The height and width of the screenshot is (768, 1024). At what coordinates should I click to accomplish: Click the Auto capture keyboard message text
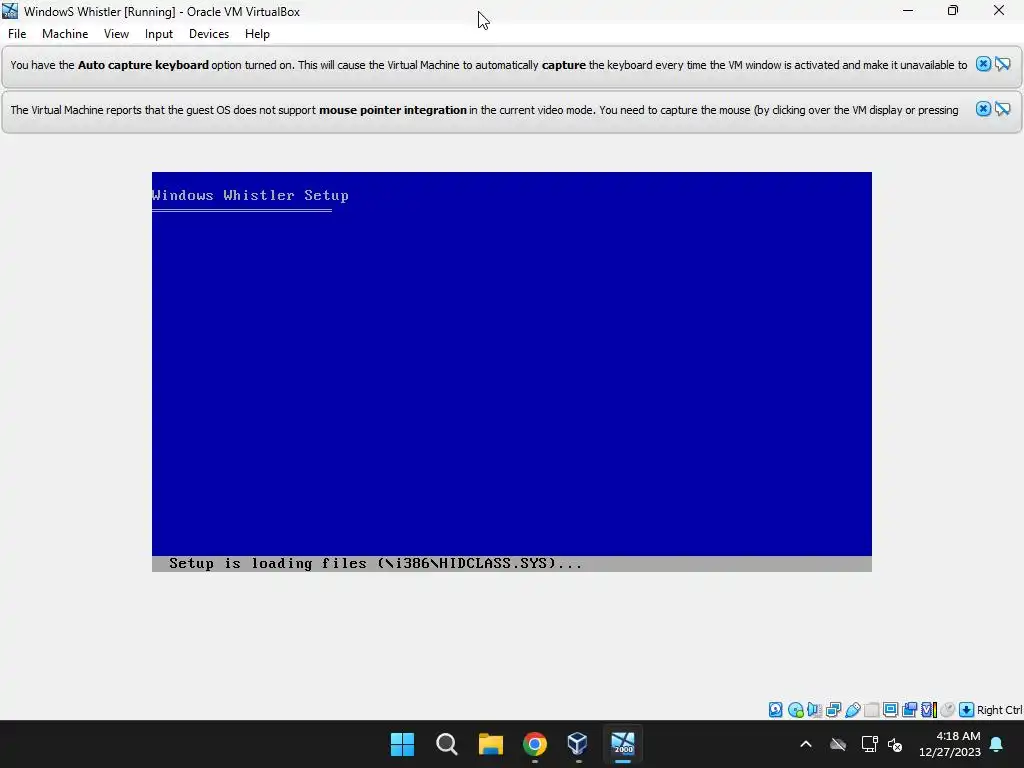tap(488, 65)
